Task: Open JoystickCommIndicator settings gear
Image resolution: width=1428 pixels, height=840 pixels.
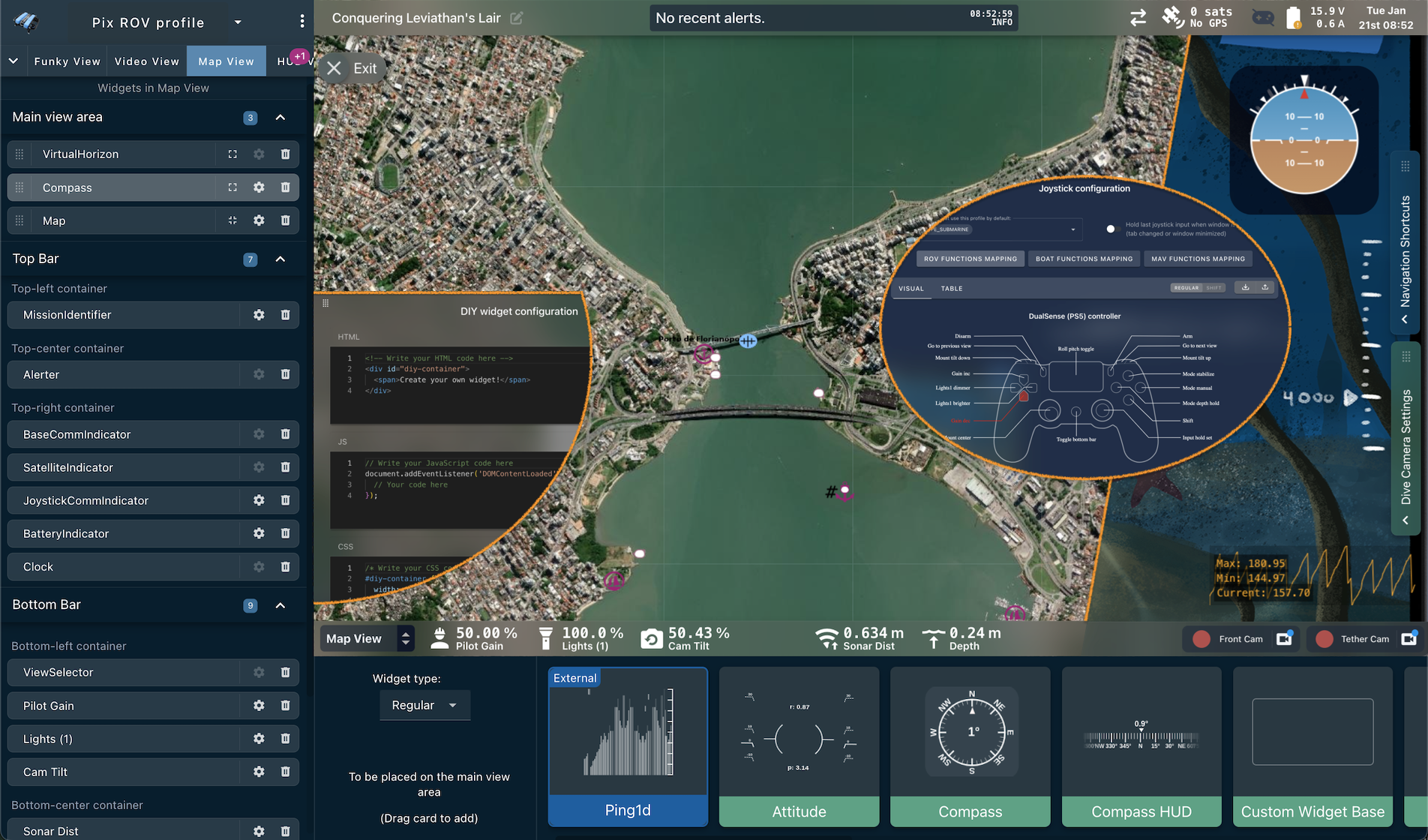Action: (259, 500)
